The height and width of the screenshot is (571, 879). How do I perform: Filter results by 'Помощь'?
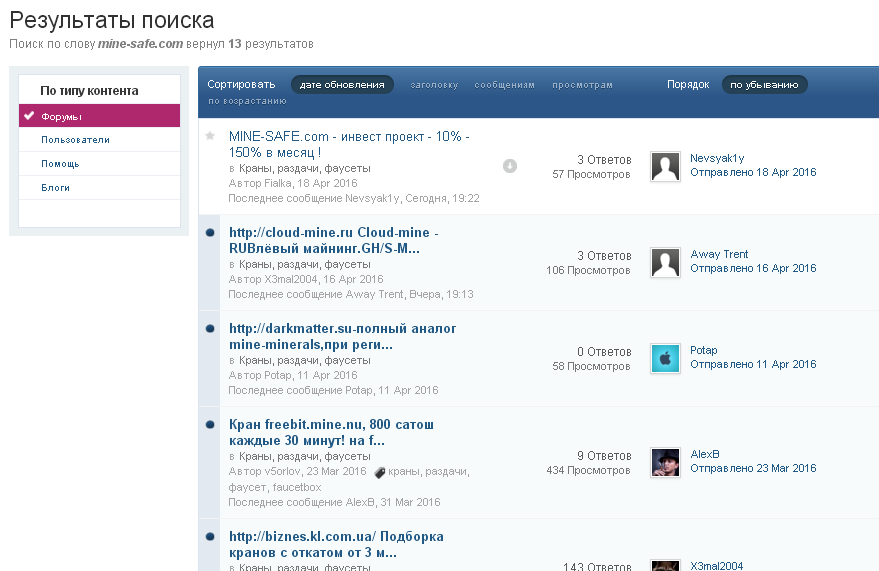(60, 164)
